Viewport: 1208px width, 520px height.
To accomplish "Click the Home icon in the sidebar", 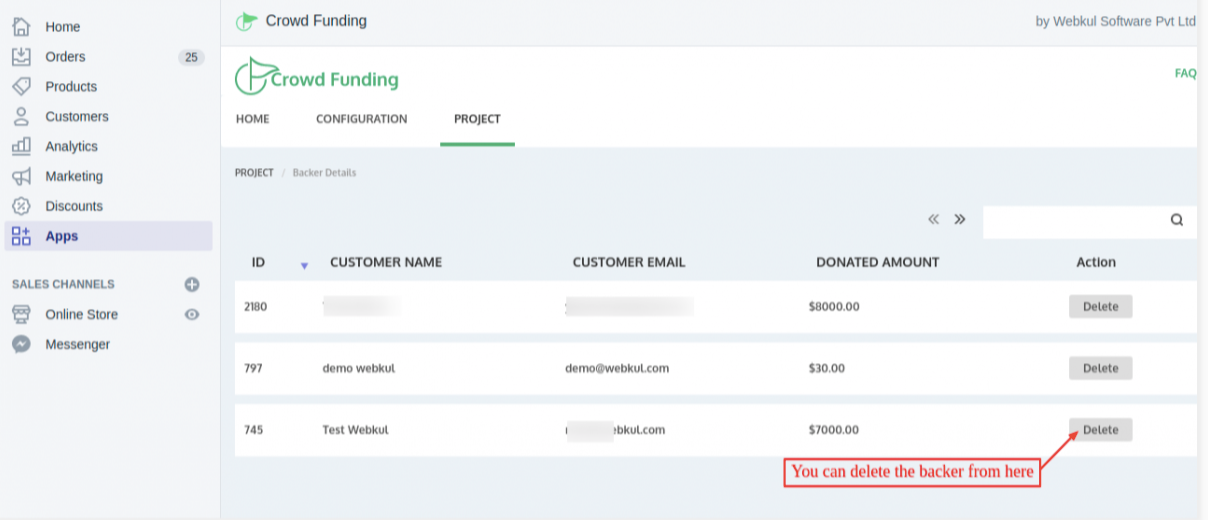I will (x=21, y=27).
